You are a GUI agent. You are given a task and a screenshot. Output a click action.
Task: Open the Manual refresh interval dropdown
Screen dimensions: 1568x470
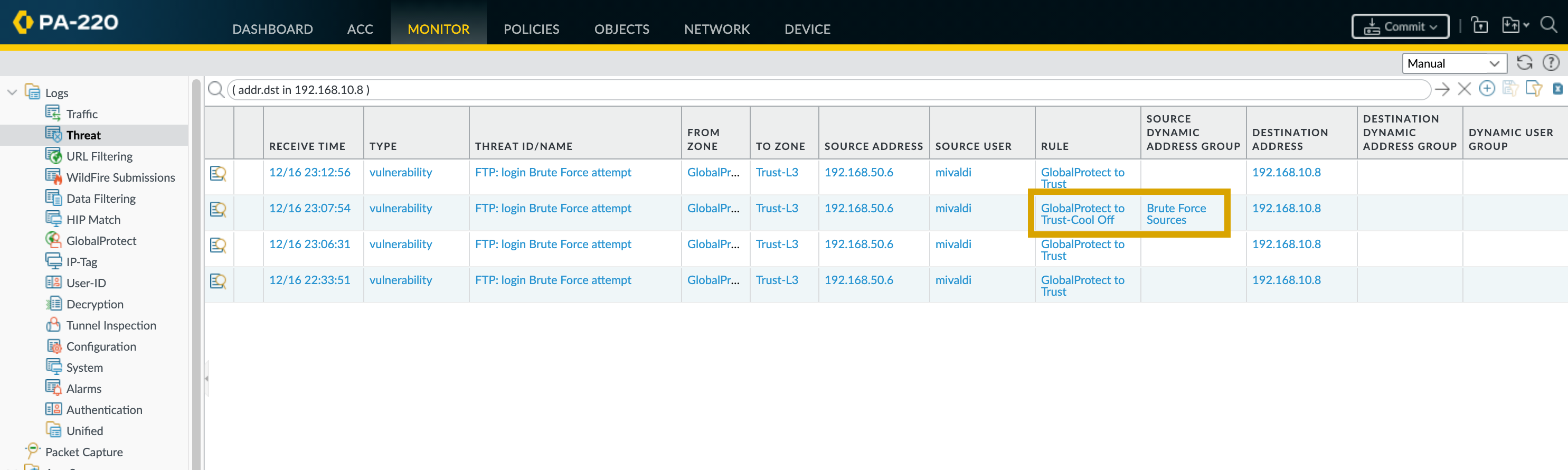tap(1453, 63)
